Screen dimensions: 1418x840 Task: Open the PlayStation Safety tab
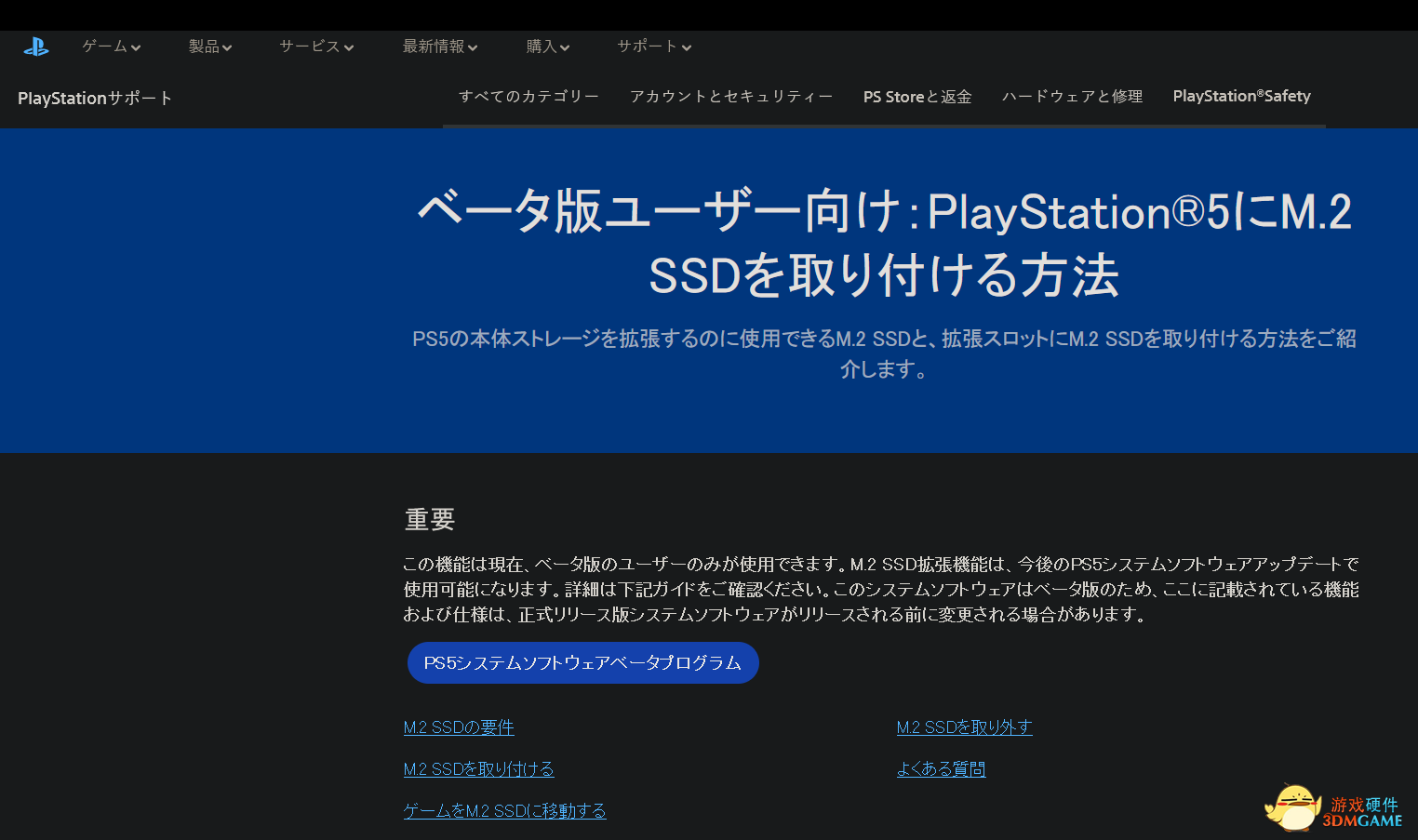point(1241,97)
